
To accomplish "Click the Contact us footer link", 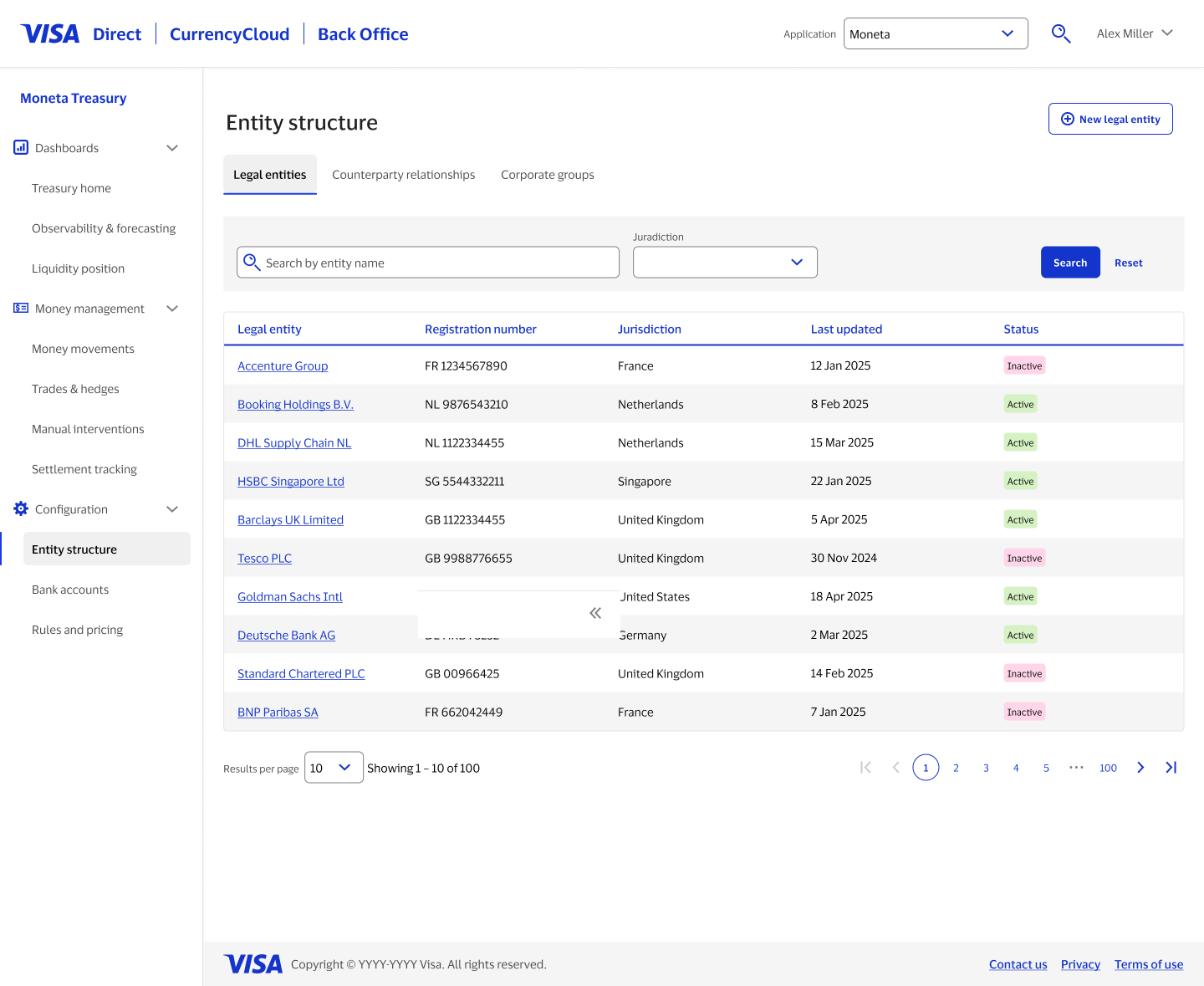I will tap(1018, 964).
